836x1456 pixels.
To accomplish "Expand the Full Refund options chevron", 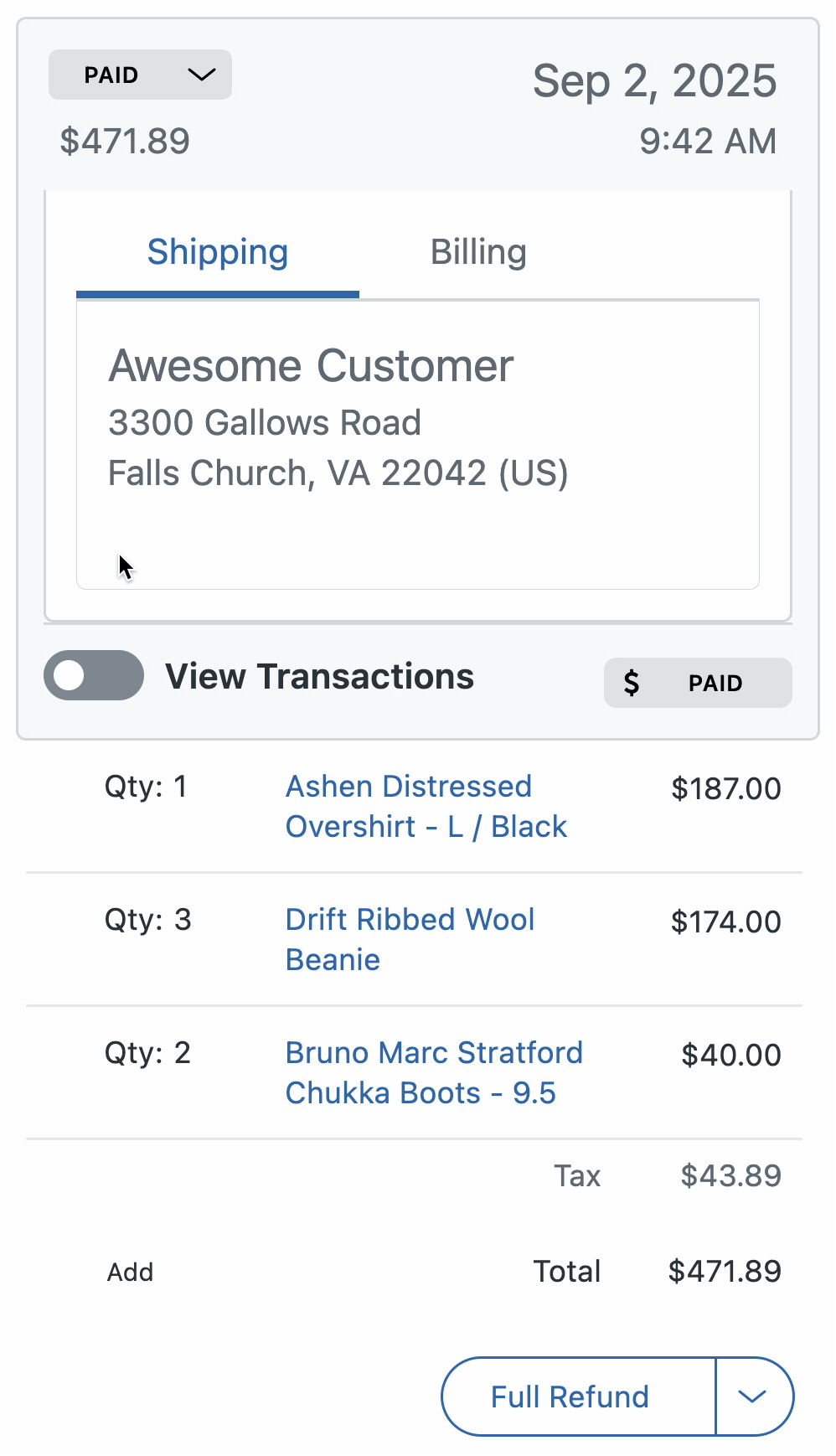I will click(753, 1397).
